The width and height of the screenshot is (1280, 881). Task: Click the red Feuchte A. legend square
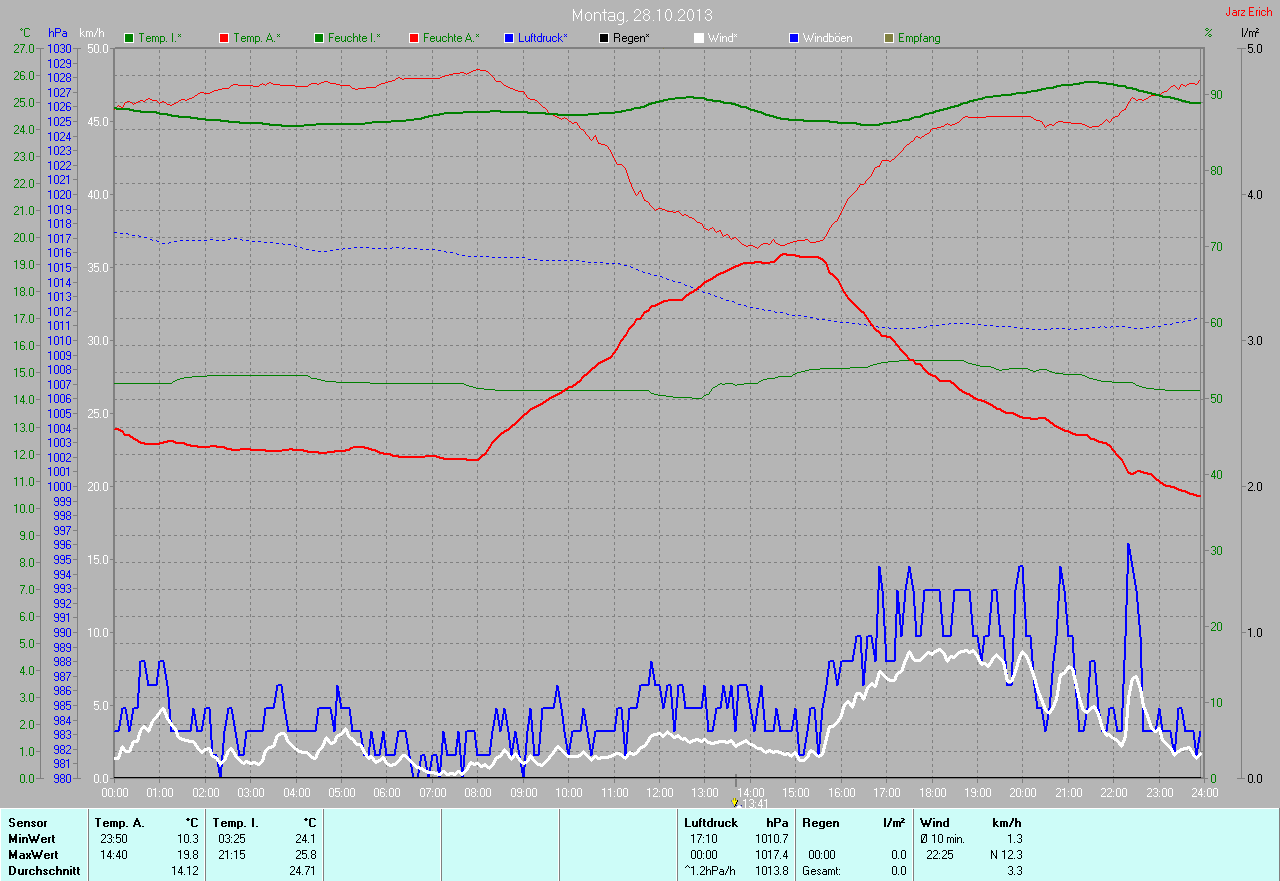tap(414, 38)
